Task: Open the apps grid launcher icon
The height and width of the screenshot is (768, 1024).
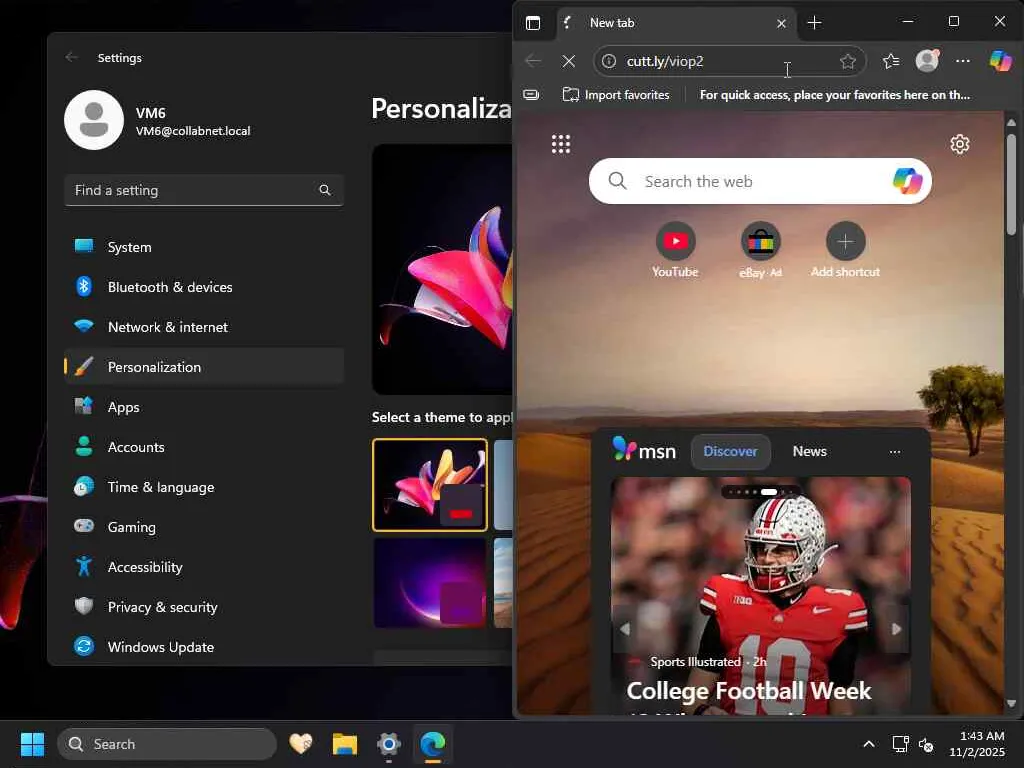Action: (x=560, y=144)
